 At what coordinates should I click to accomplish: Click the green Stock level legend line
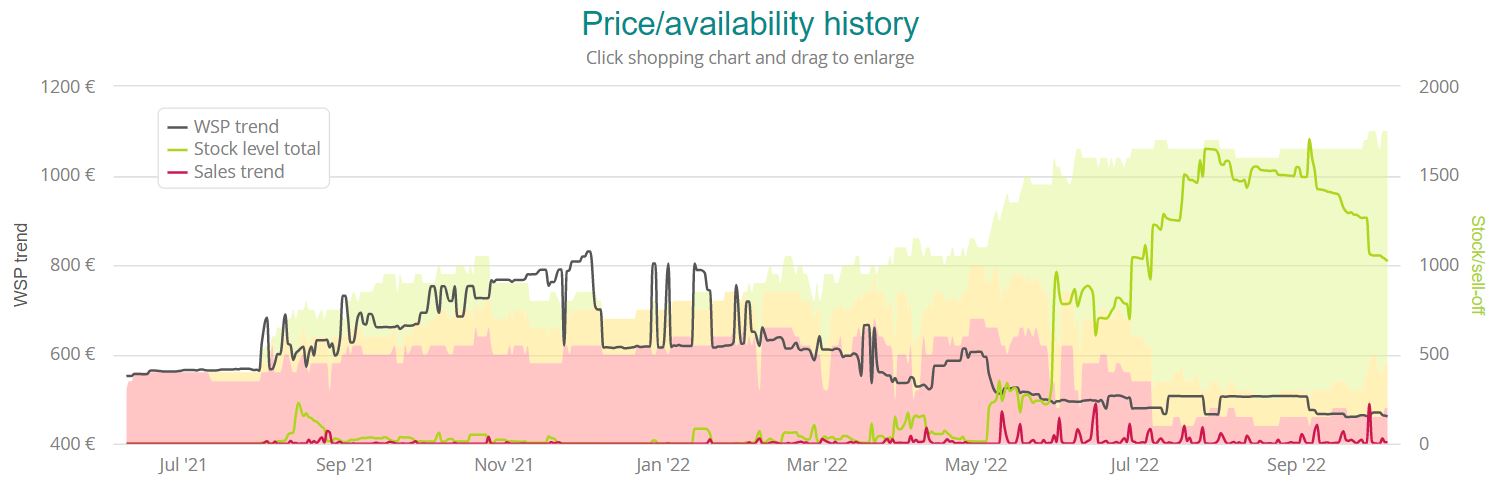pos(178,149)
